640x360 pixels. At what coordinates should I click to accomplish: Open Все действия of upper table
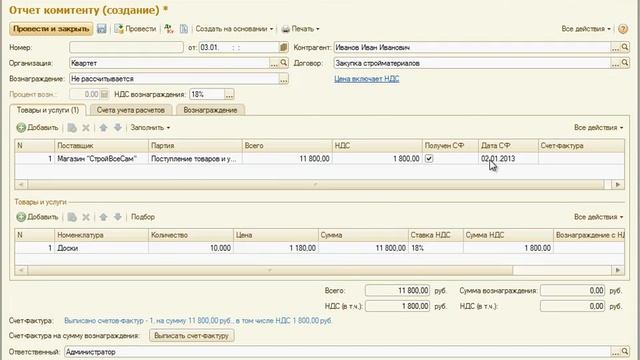599,128
